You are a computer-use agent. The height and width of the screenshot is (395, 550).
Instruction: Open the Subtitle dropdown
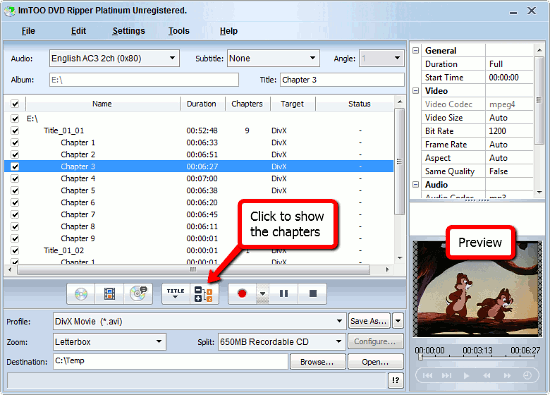312,58
